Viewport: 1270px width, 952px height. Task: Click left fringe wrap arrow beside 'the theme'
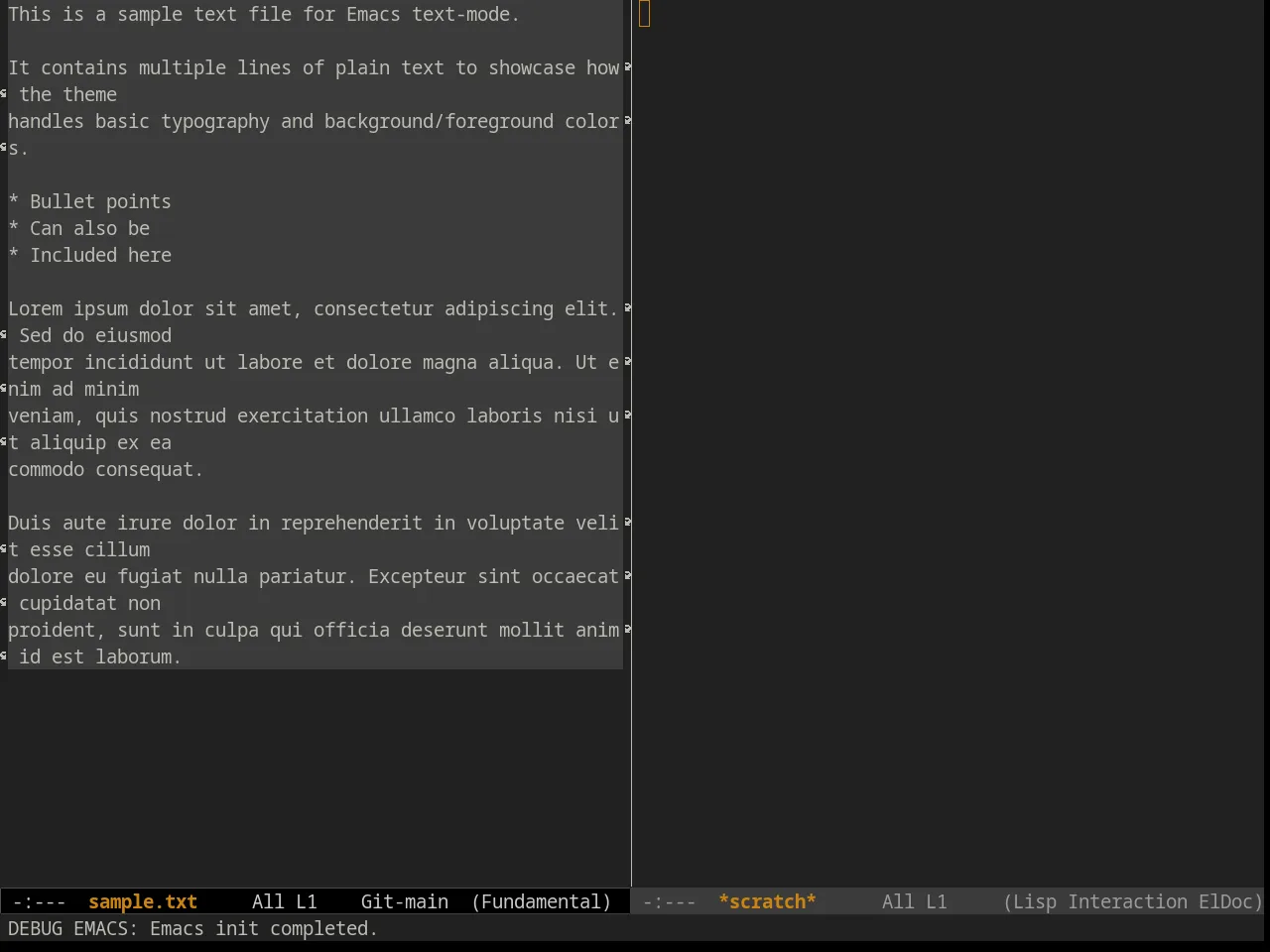(4, 94)
